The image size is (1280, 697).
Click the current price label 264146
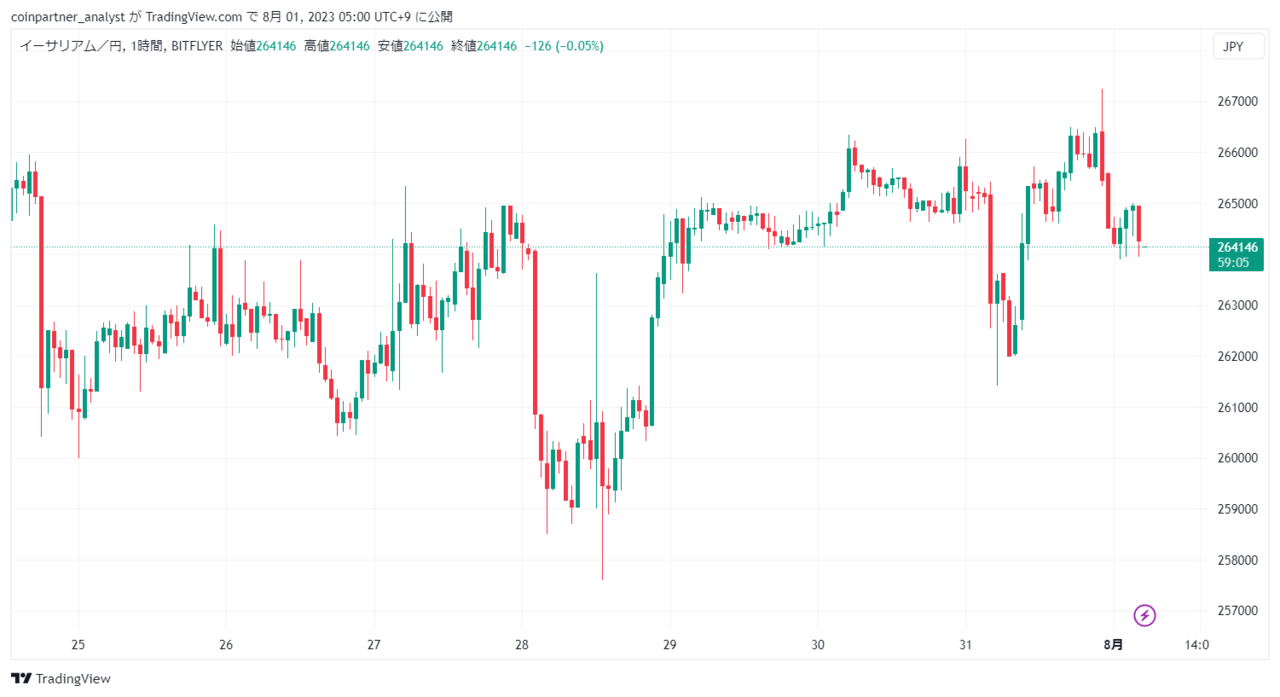click(x=1238, y=246)
